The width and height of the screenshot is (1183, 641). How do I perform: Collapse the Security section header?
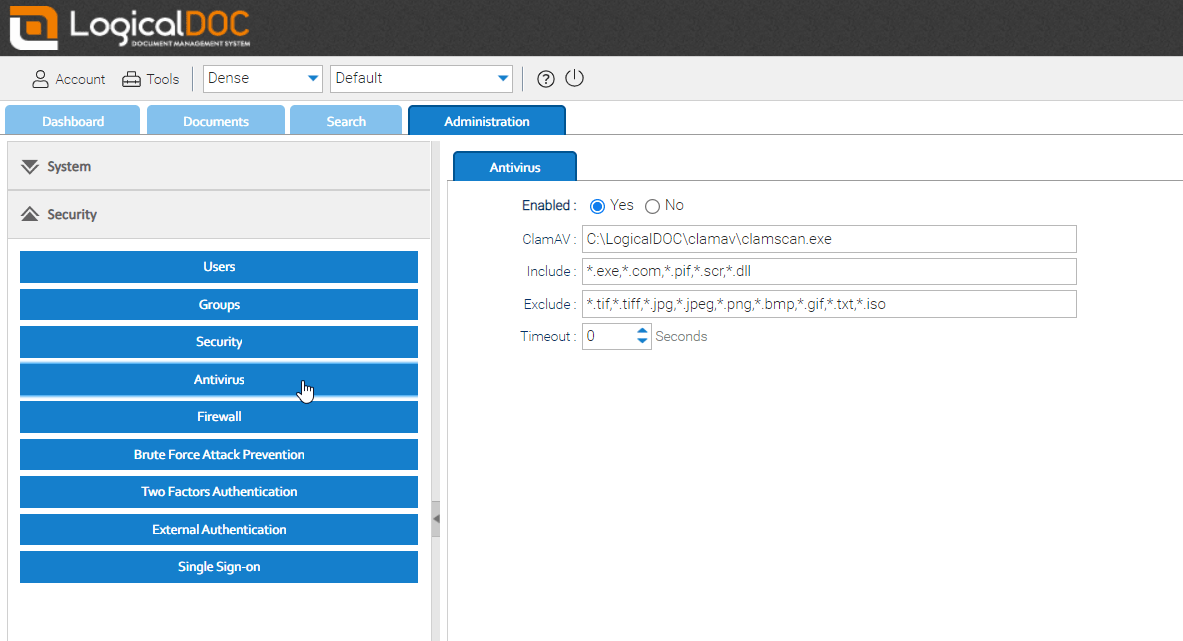click(x=219, y=214)
